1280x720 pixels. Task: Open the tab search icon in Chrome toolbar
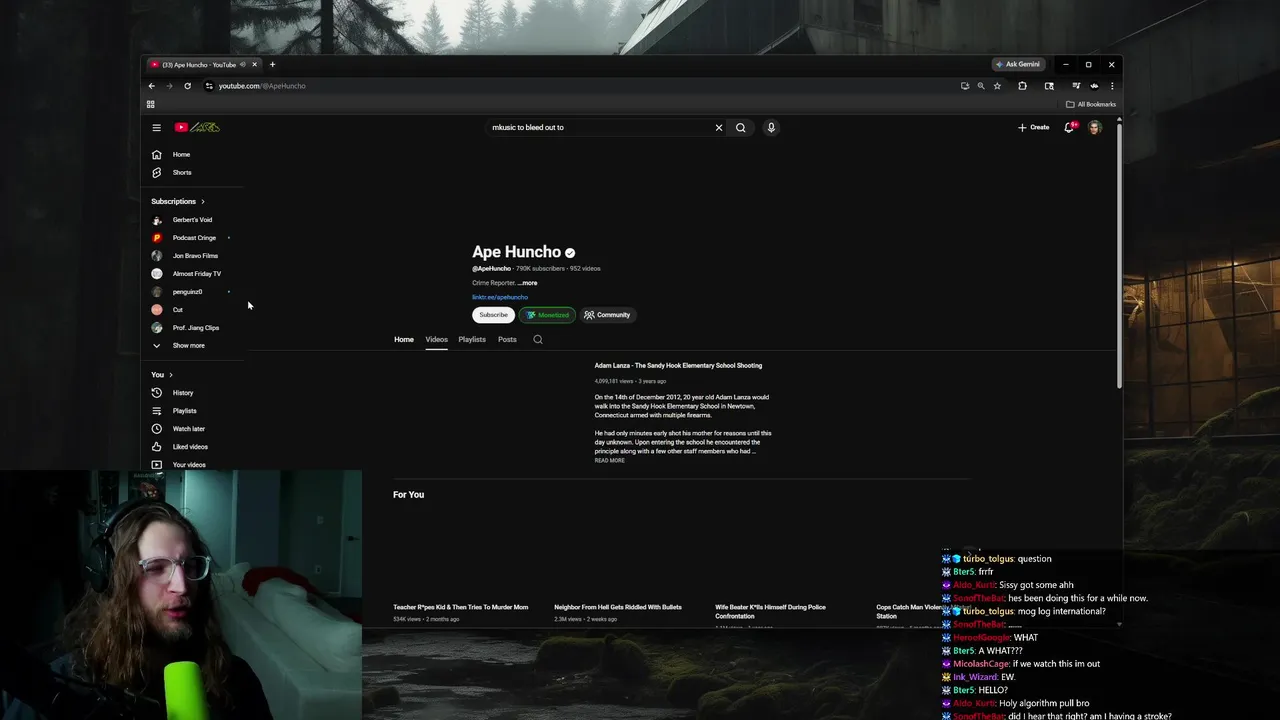[1049, 86]
